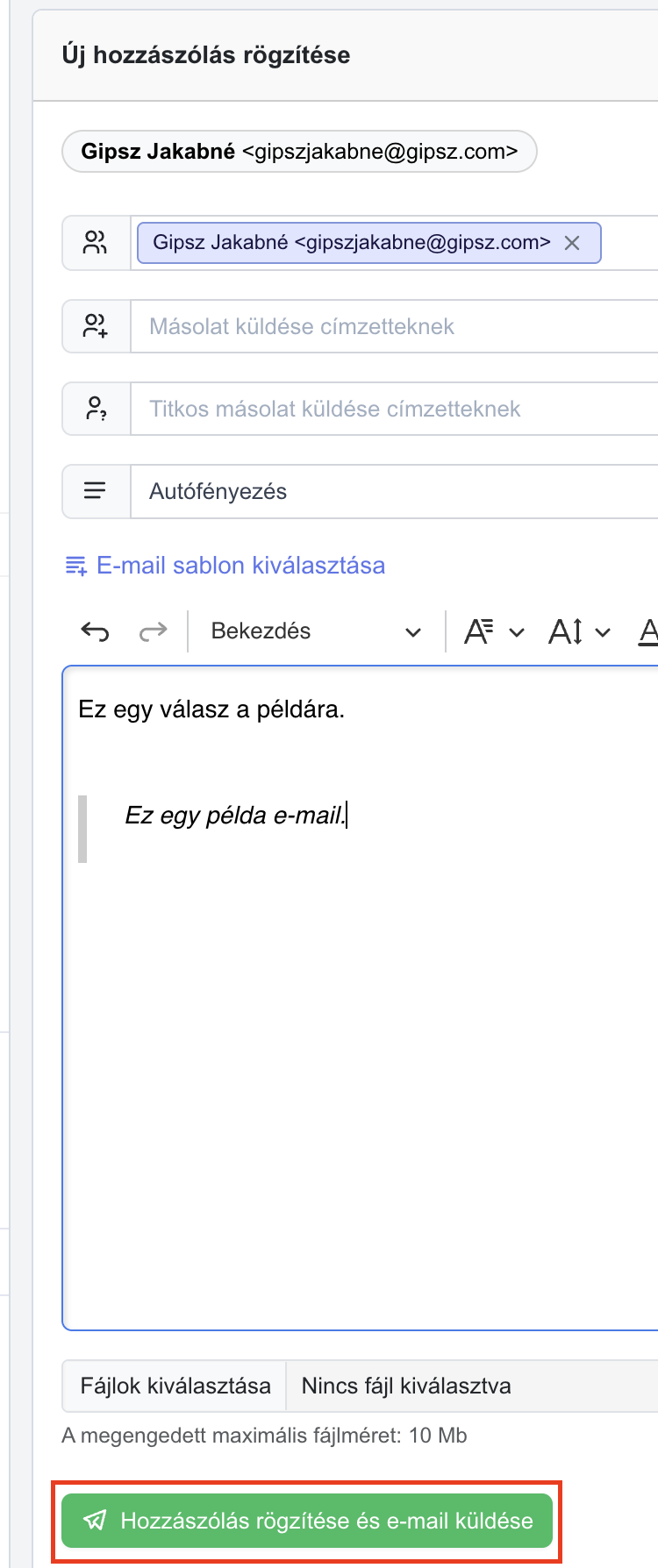
Task: Open the font family dropdown
Action: click(493, 631)
